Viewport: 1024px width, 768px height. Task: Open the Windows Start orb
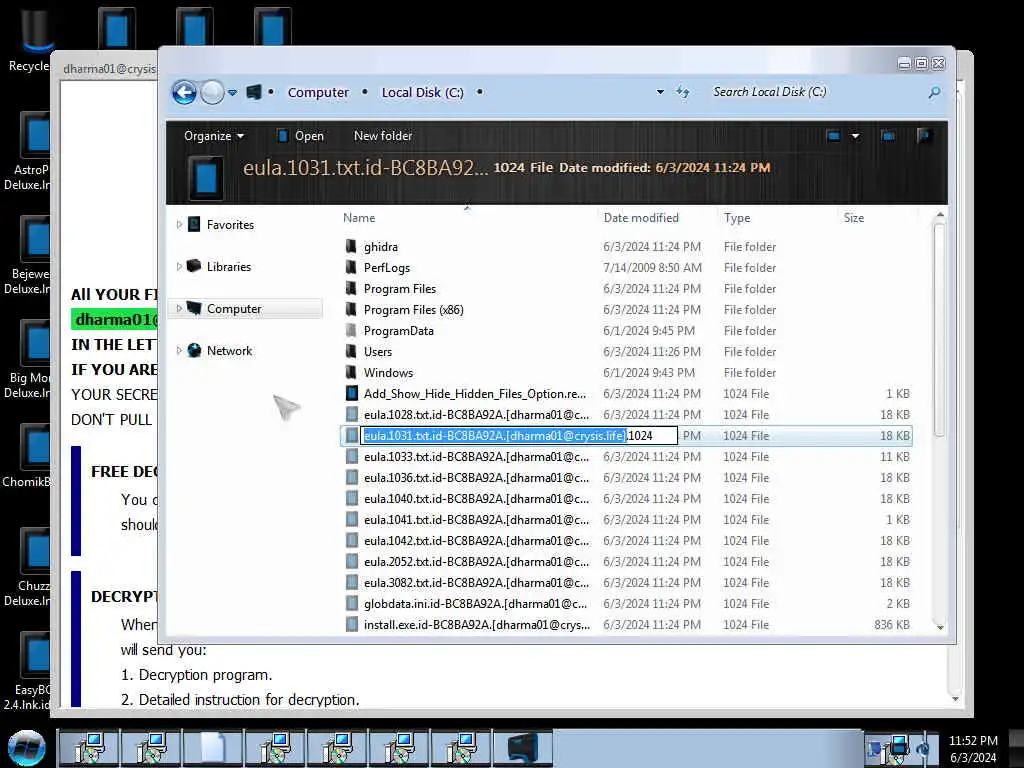pos(27,748)
